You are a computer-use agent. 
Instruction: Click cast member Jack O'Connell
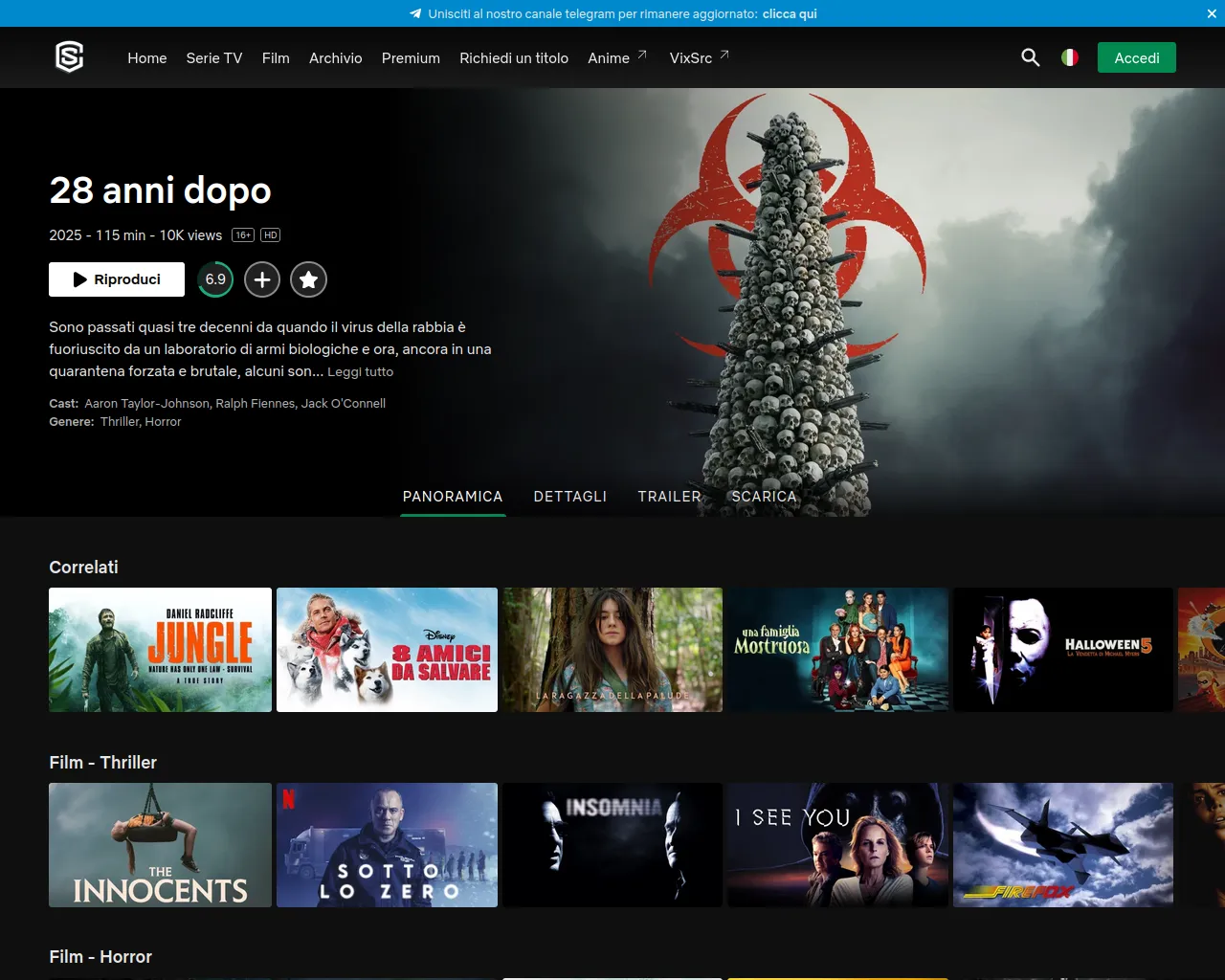click(x=344, y=404)
